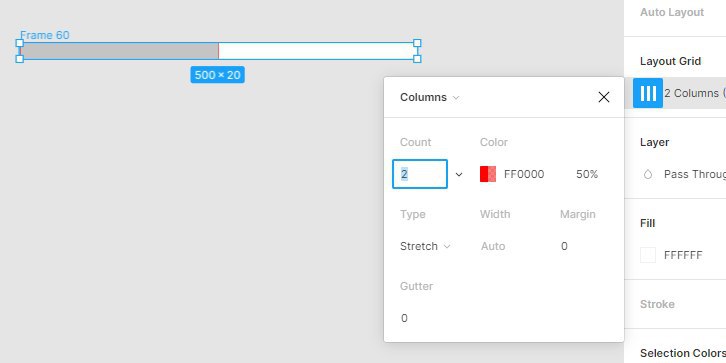Select the Frame 60 label on canvas
The height and width of the screenshot is (363, 726).
click(x=44, y=35)
